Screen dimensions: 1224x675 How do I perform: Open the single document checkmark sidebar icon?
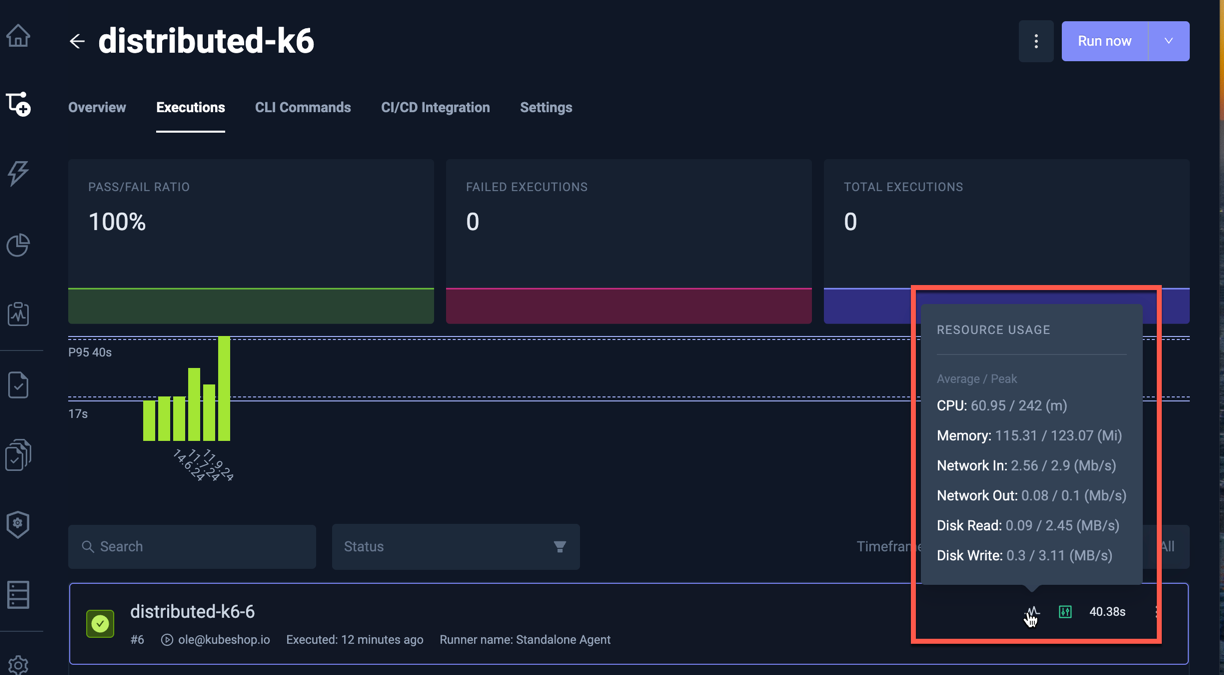[18, 385]
